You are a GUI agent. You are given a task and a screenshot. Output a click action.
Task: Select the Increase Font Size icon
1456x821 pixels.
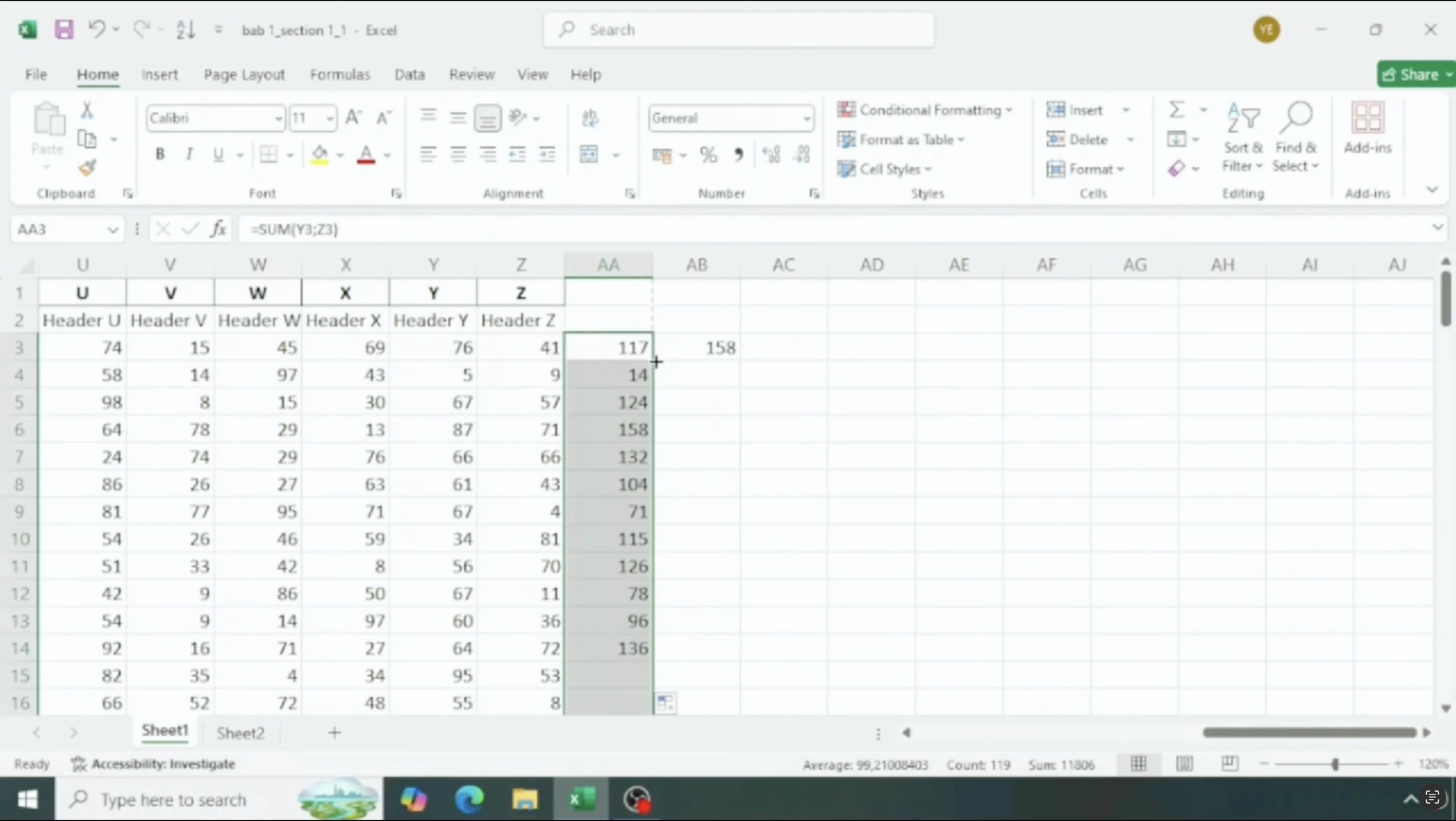point(353,117)
